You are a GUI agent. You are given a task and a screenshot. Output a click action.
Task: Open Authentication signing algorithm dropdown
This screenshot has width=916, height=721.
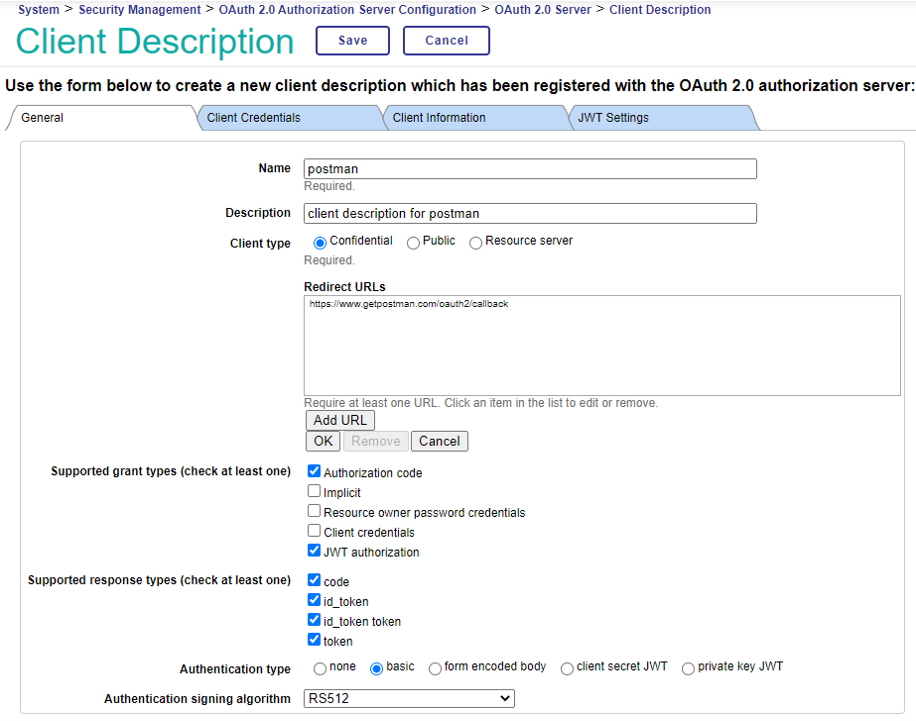coord(409,699)
